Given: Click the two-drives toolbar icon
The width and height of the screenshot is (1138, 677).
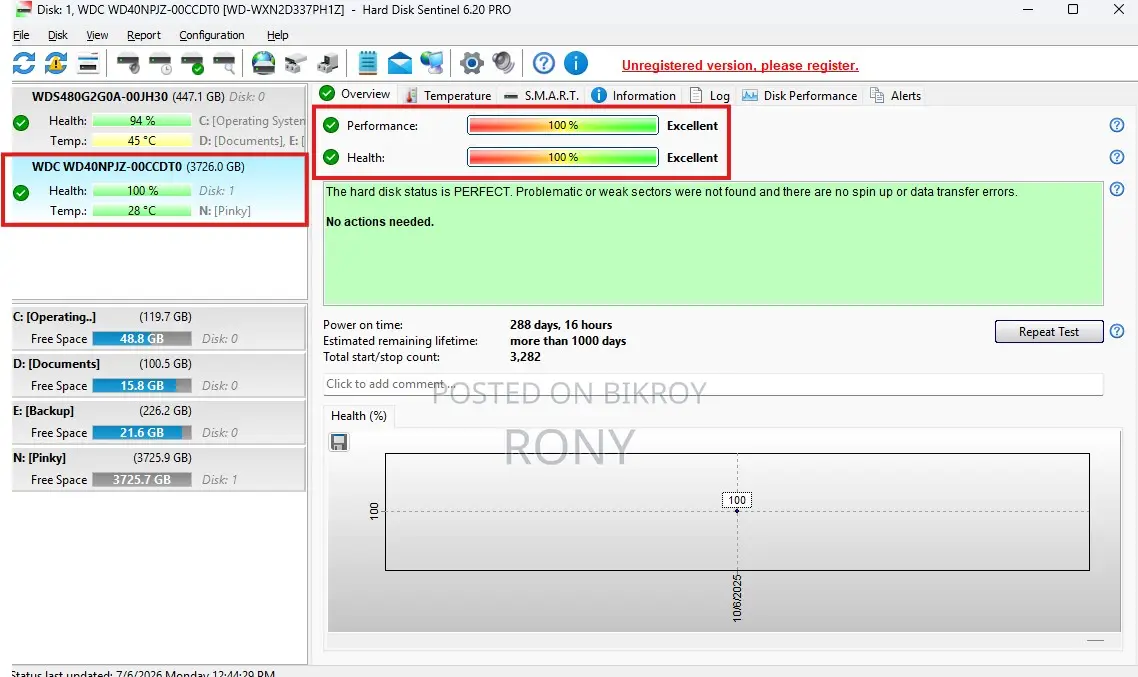Looking at the screenshot, I should (x=295, y=64).
